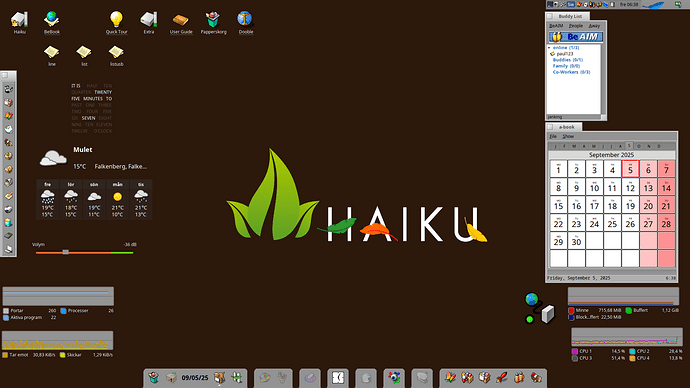Screen dimensions: 690x388
Task: Select September 5 in the calendar
Action: [x=630, y=169]
